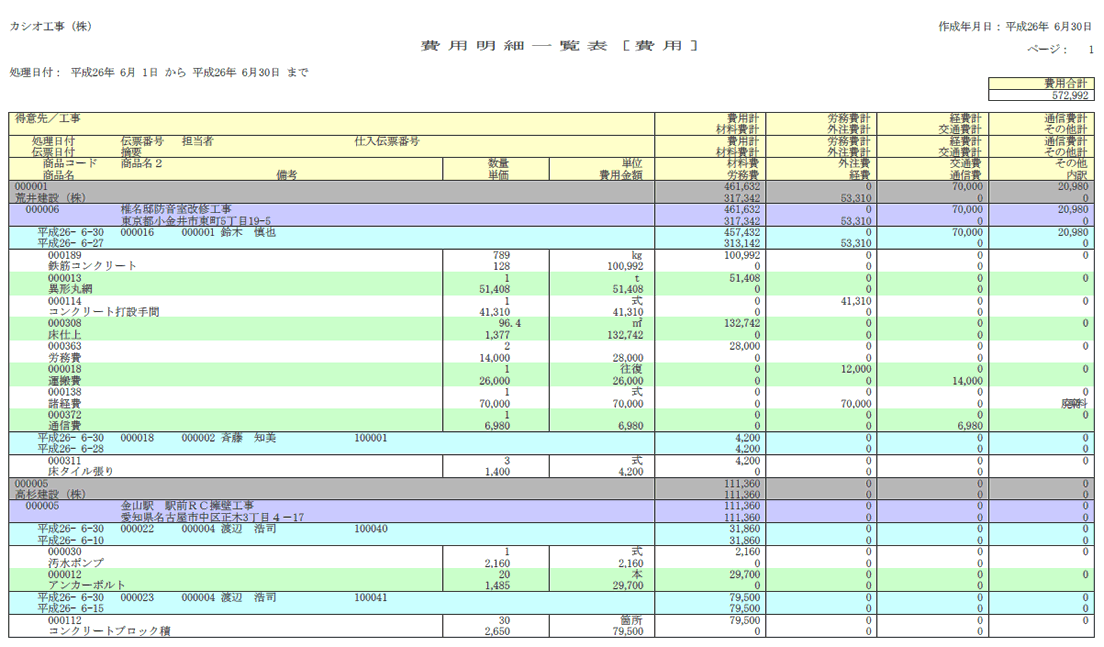Image resolution: width=1104 pixels, height=647 pixels.
Task: Click unit price 2,650
Action: [x=497, y=631]
